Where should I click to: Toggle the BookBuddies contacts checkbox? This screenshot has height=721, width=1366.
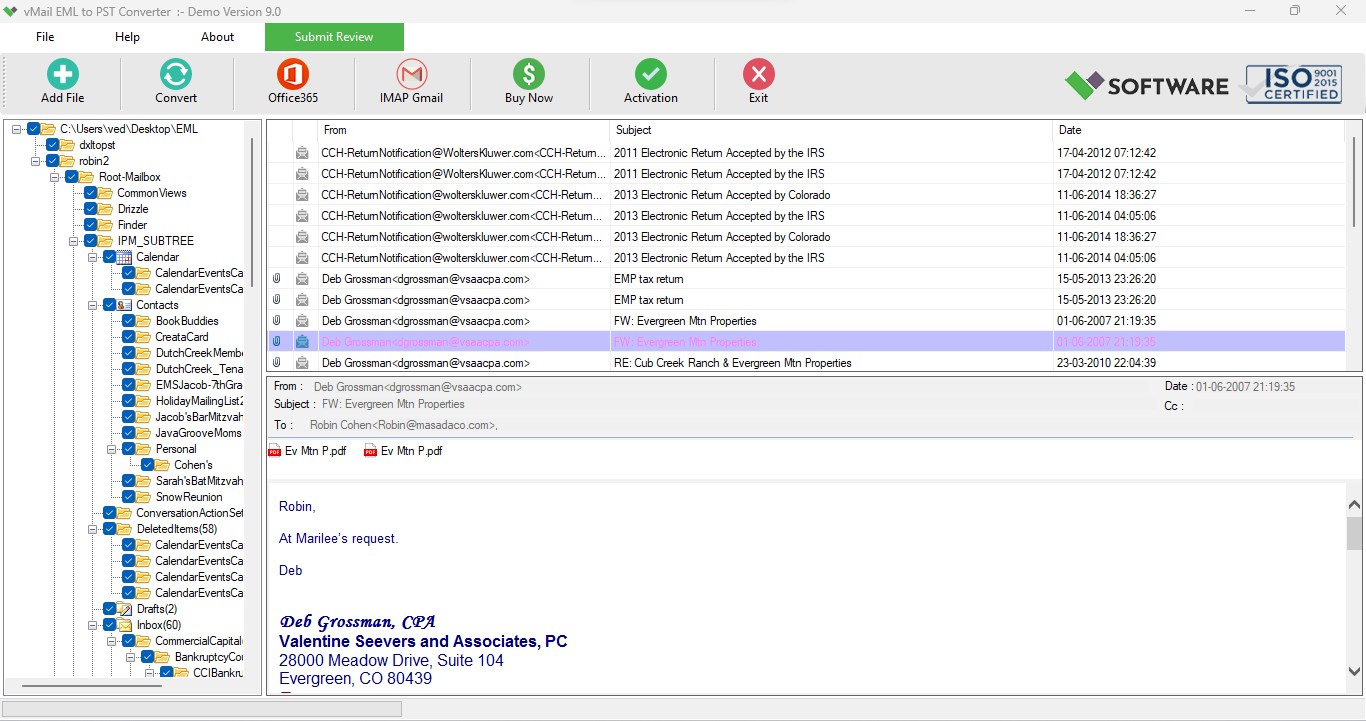[x=129, y=321]
